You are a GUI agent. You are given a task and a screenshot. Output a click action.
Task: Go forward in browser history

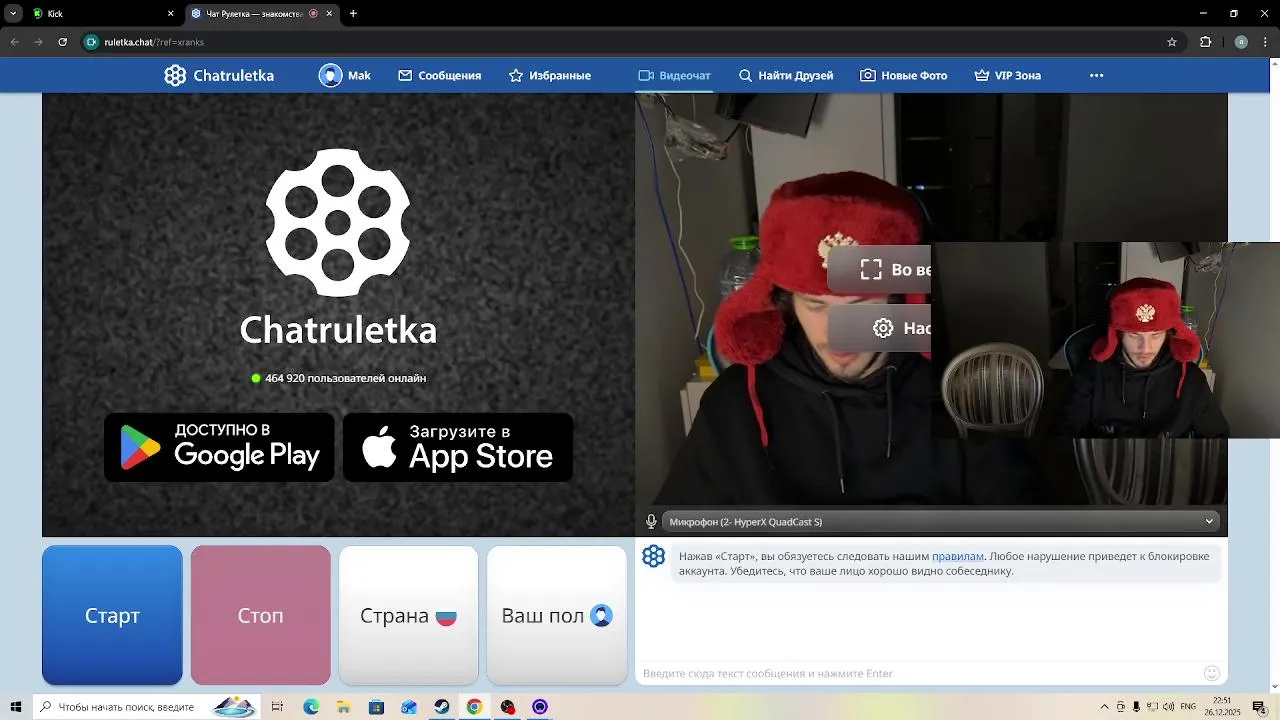[x=38, y=42]
